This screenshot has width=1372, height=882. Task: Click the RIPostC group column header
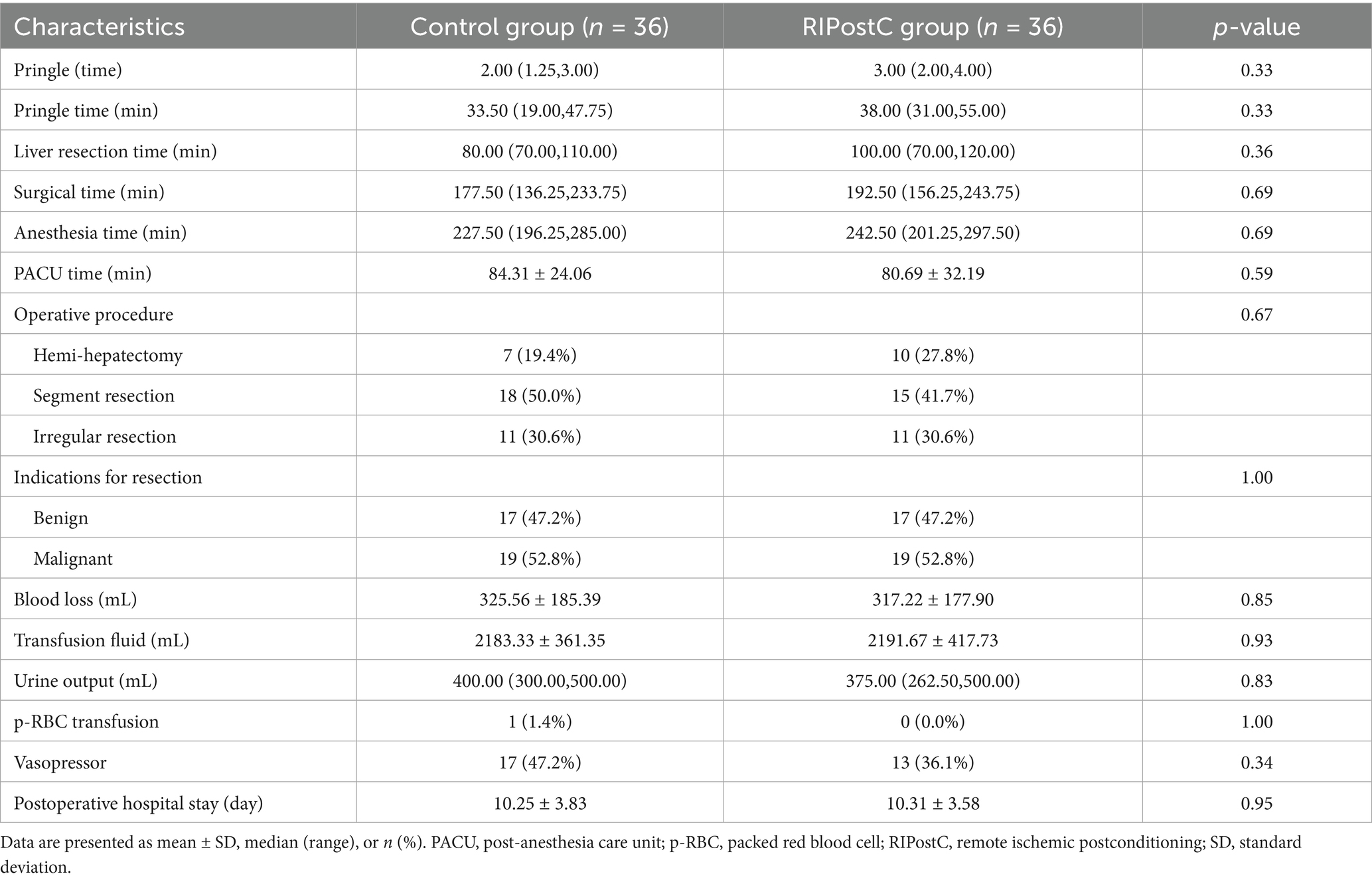pyautogui.click(x=932, y=27)
